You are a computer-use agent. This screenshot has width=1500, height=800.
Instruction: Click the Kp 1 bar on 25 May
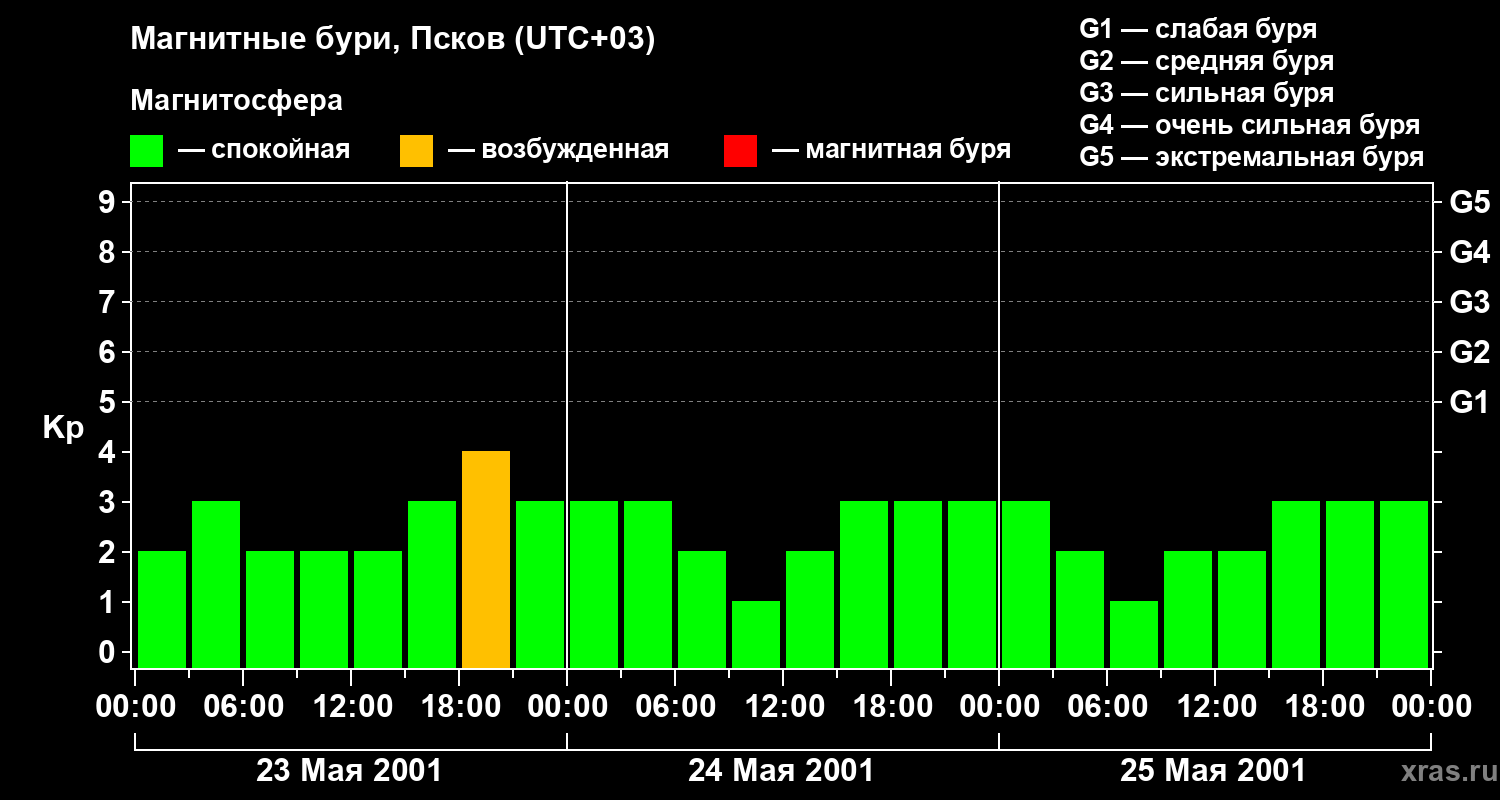pos(1134,634)
